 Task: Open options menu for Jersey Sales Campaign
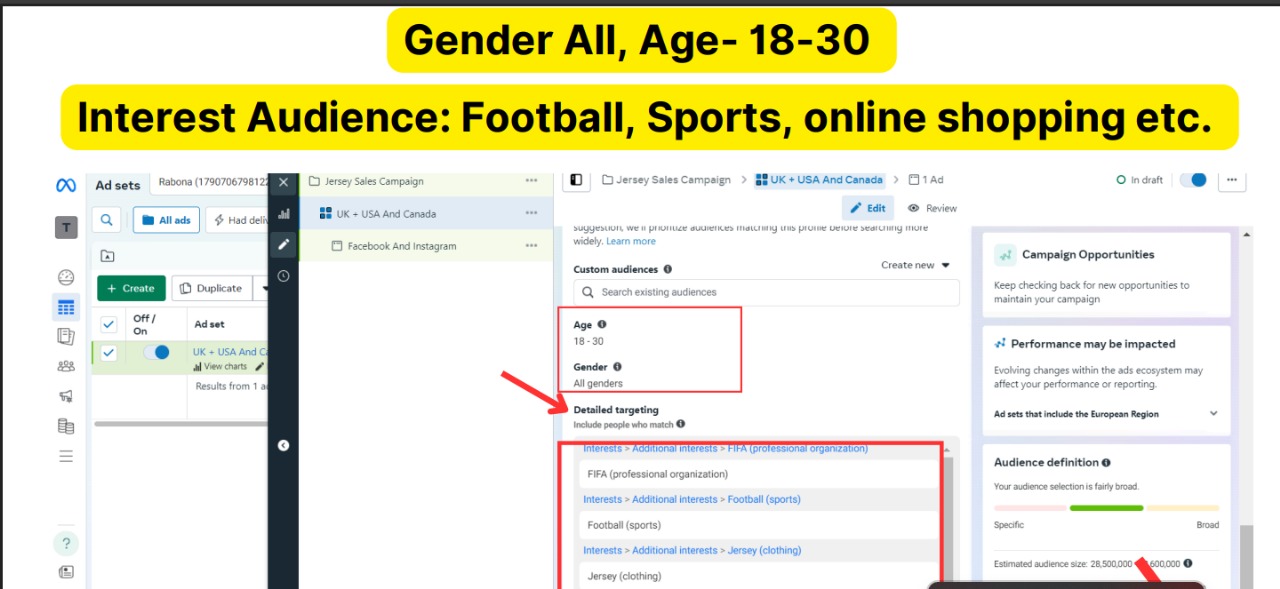(x=531, y=181)
